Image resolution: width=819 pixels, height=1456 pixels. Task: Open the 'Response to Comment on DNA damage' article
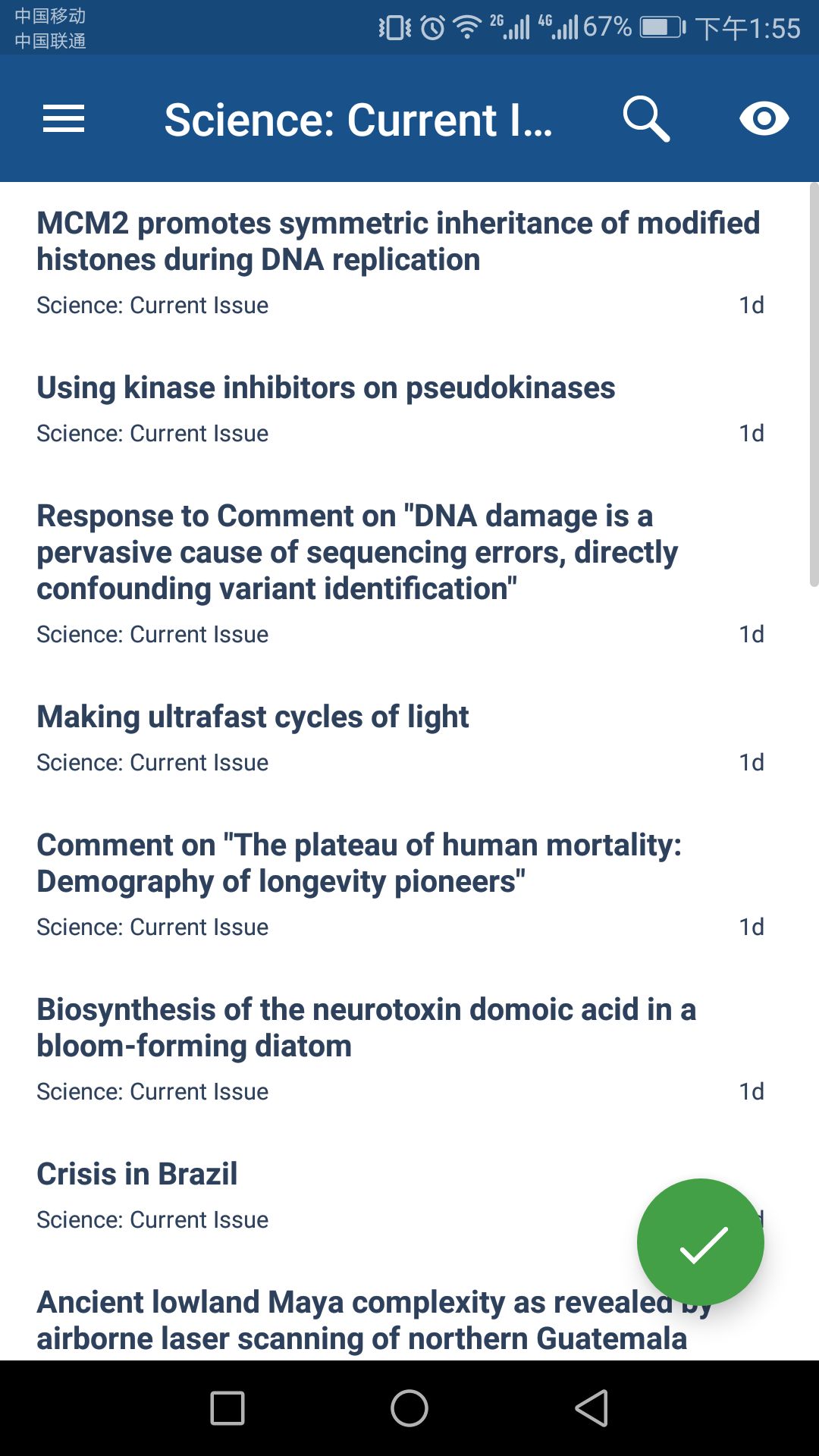(x=356, y=552)
